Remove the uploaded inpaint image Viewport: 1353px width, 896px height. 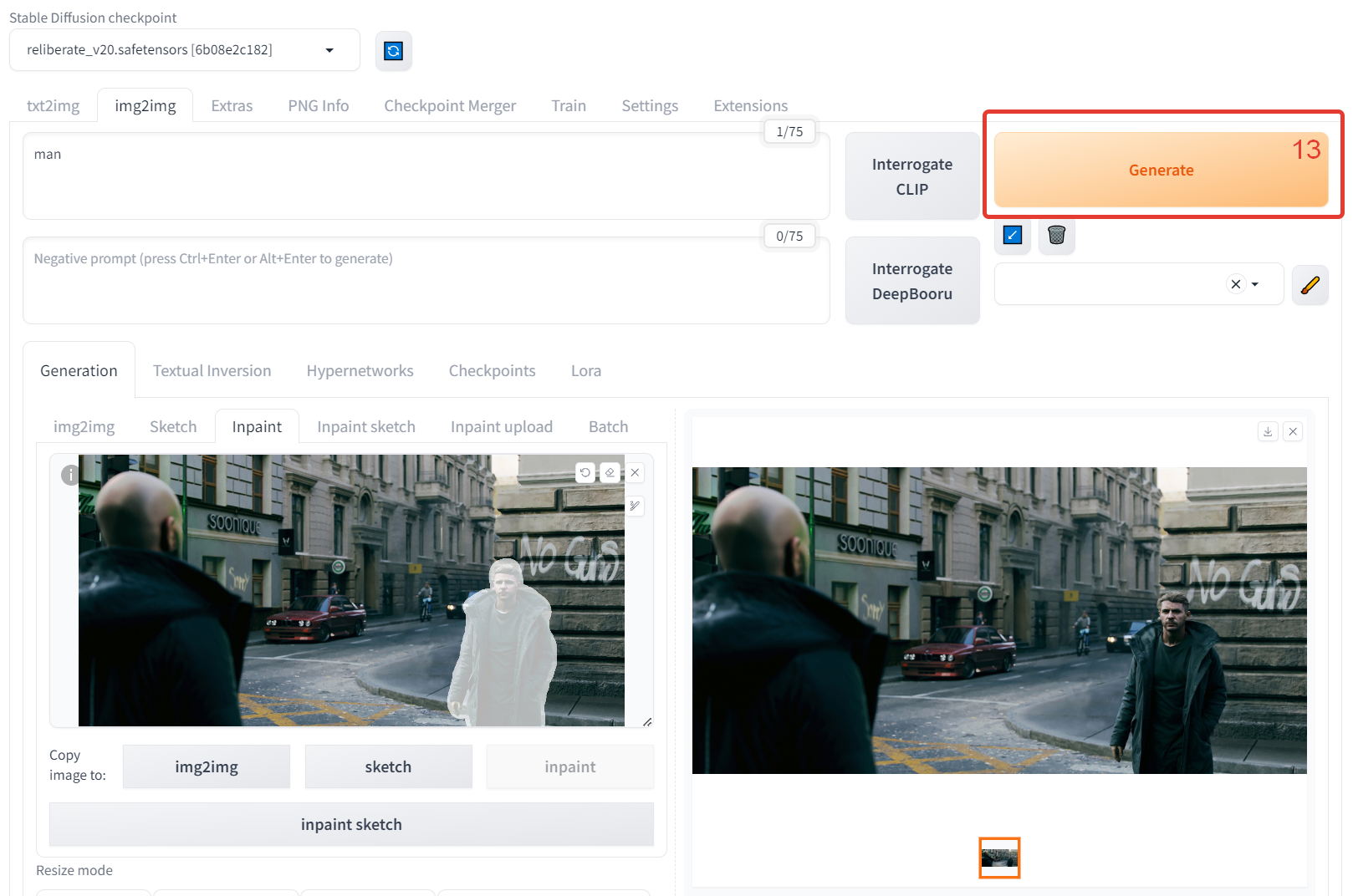[x=636, y=473]
